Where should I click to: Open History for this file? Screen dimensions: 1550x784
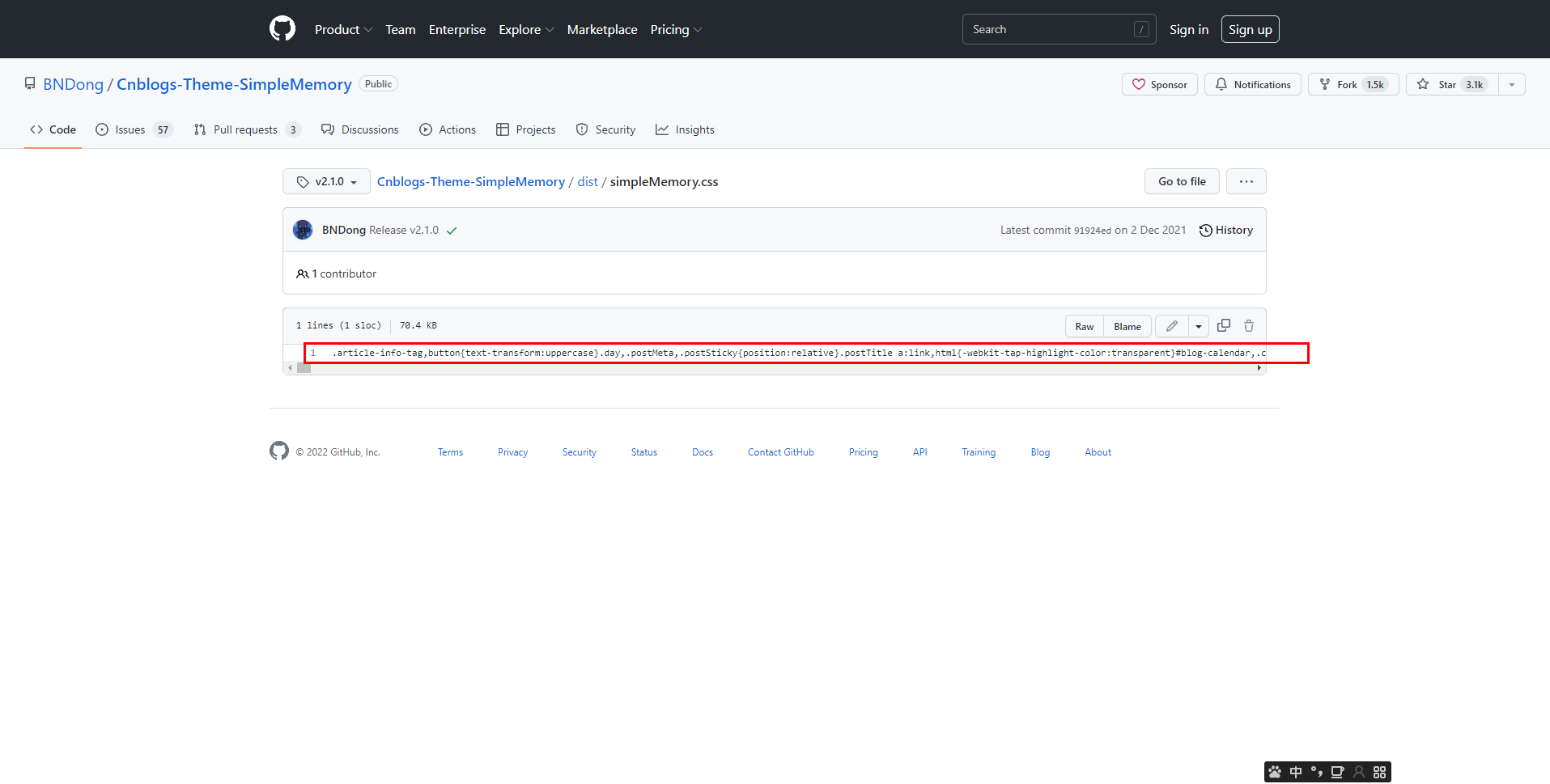1226,230
